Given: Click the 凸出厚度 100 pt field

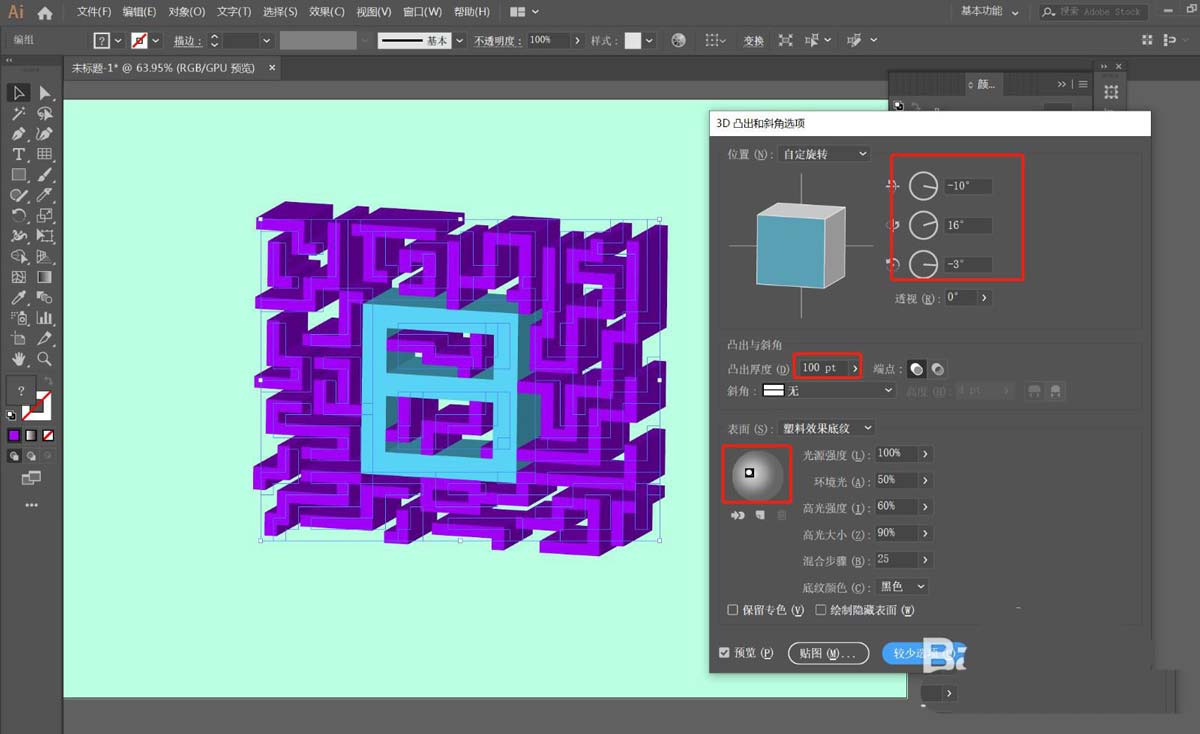Looking at the screenshot, I should (823, 367).
